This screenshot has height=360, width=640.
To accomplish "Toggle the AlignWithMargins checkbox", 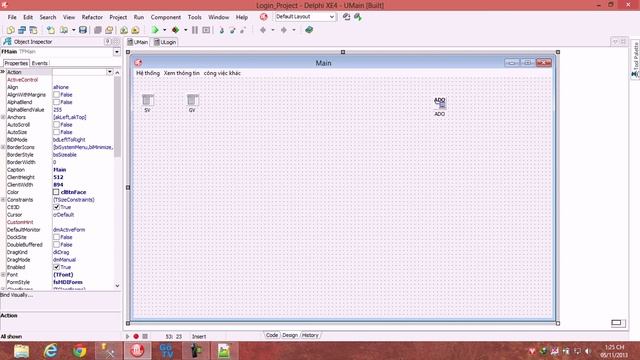I will click(56, 95).
